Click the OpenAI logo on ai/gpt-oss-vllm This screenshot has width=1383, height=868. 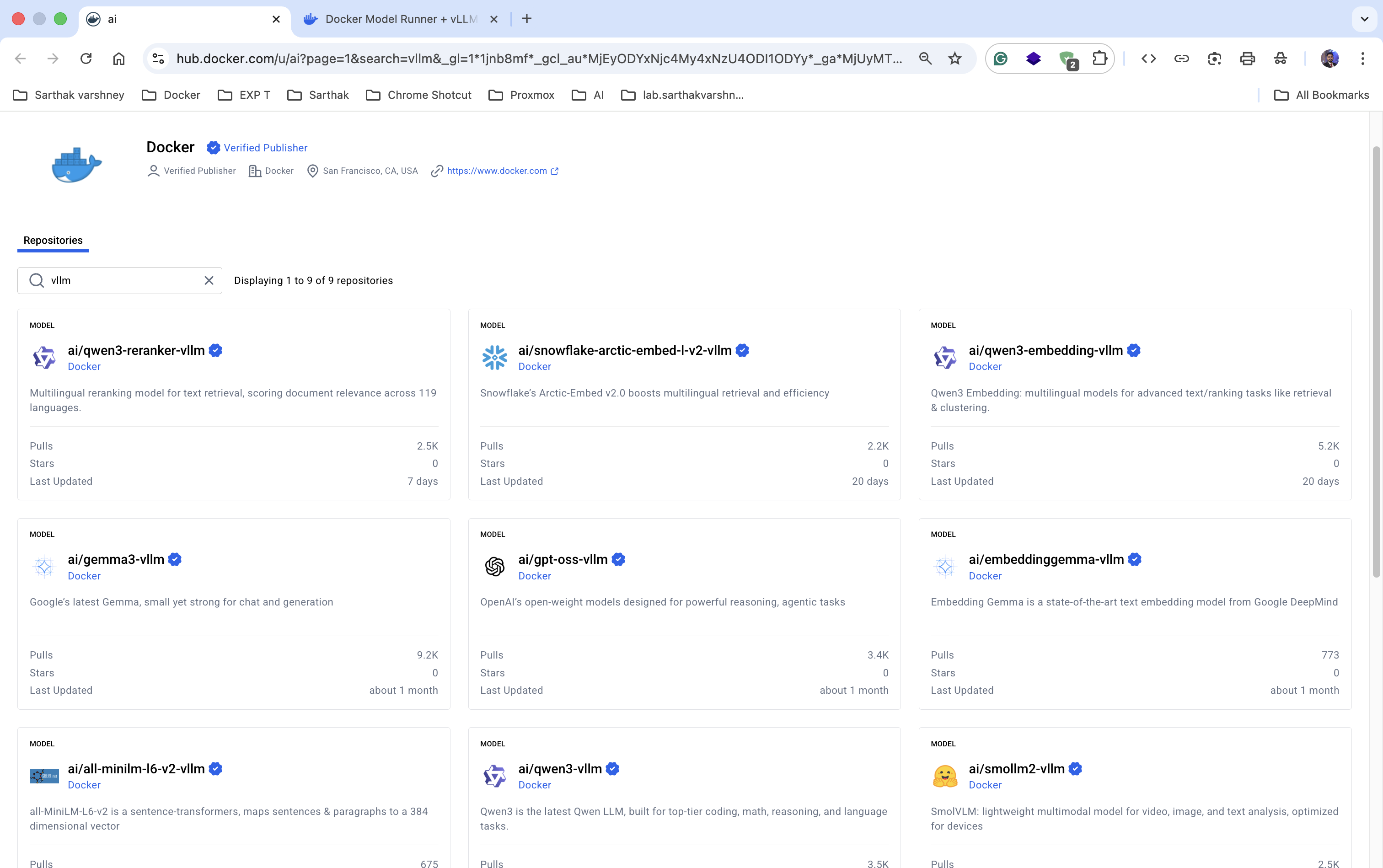494,567
